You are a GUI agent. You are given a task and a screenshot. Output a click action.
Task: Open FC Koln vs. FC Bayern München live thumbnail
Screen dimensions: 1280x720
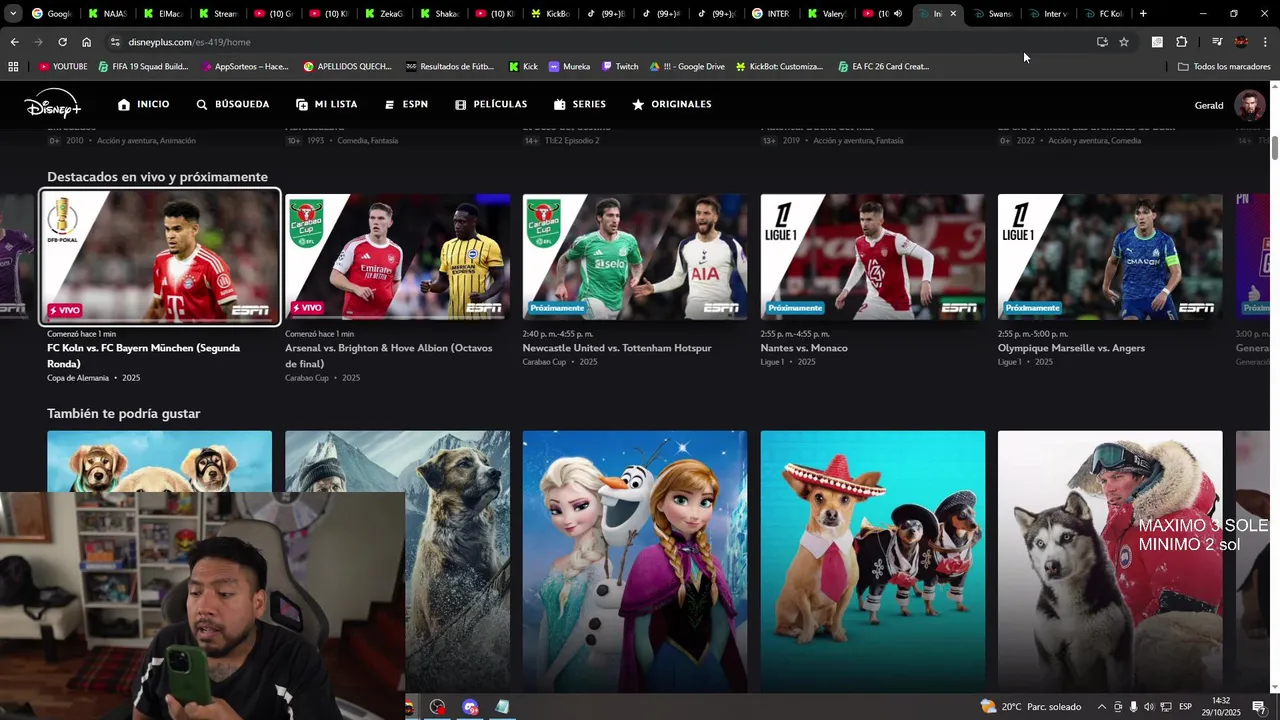tap(159, 257)
